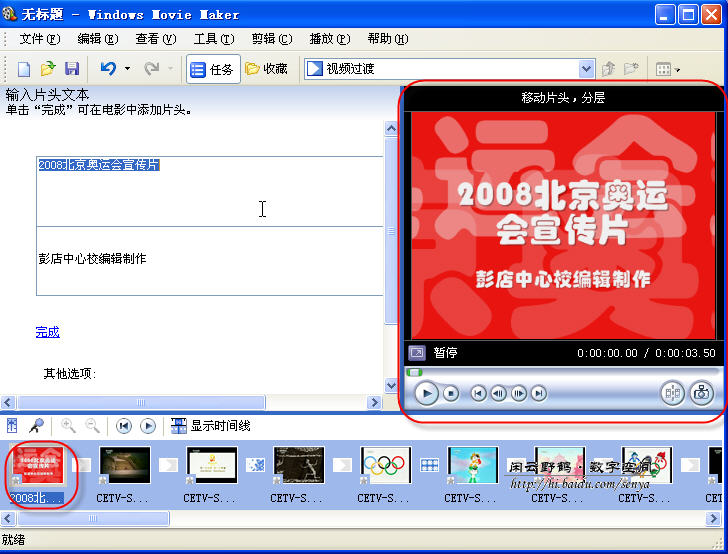Open the 播放(P) menu
Screen dimensions: 728x554
point(330,39)
